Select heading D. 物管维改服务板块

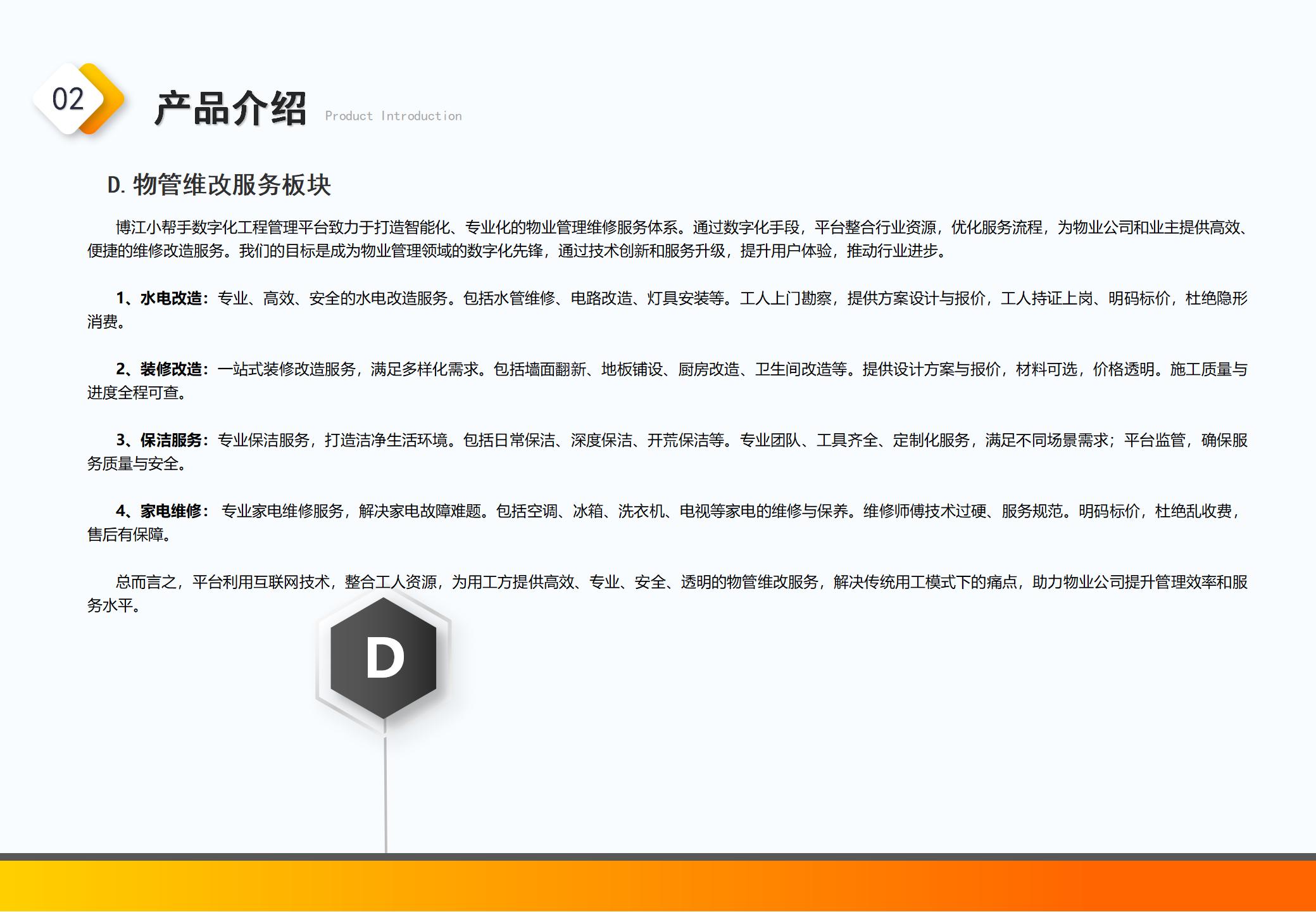[x=219, y=185]
